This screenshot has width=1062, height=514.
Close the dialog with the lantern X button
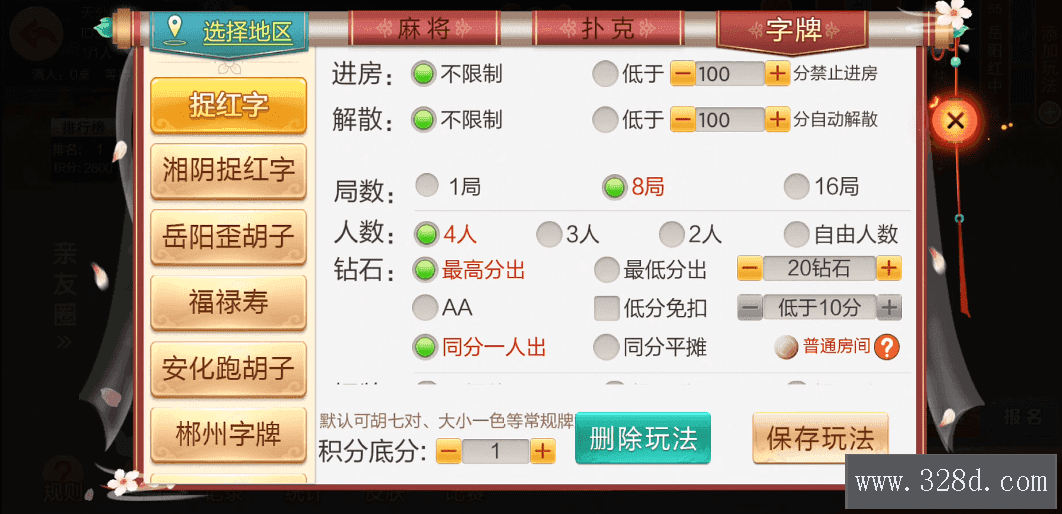coord(955,121)
